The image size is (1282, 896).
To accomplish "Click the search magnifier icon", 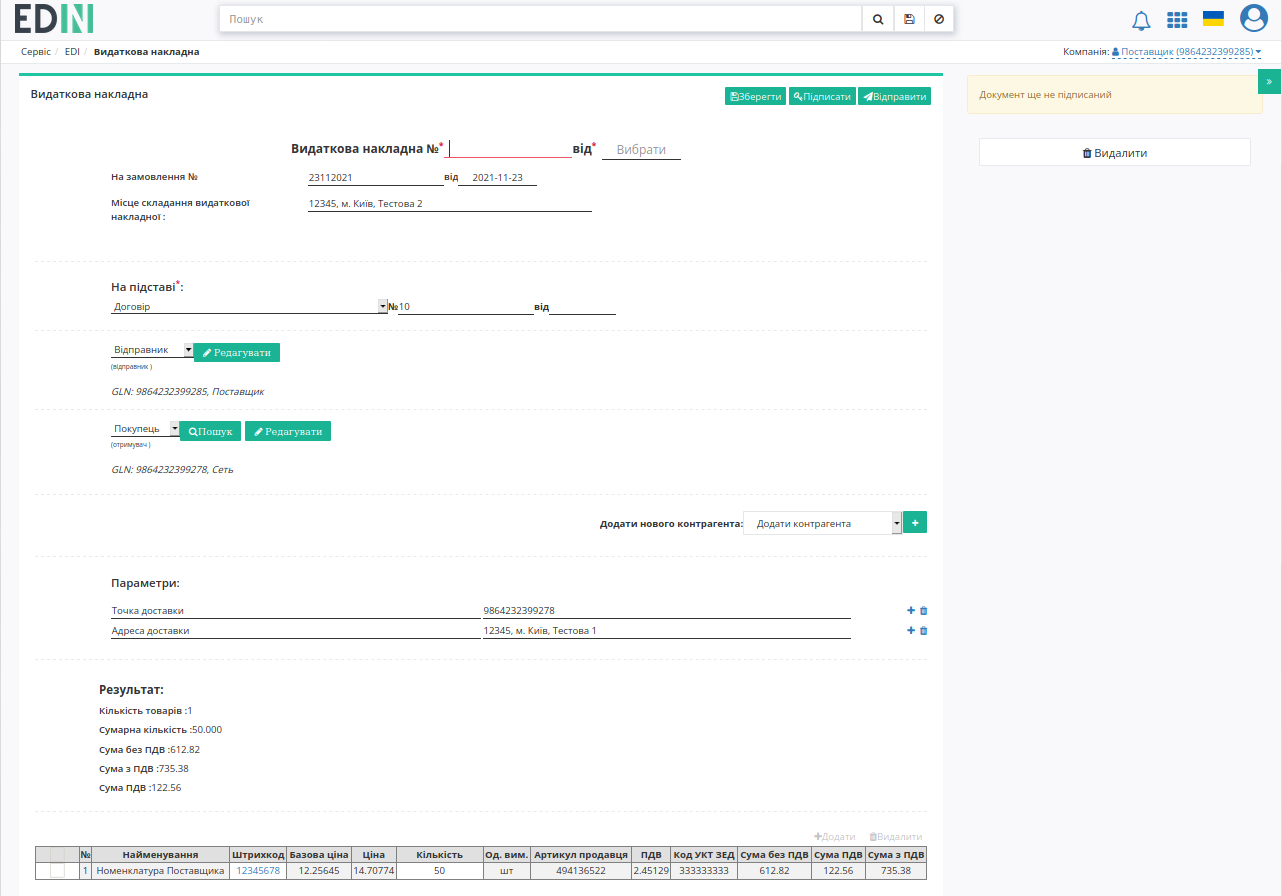I will click(877, 19).
